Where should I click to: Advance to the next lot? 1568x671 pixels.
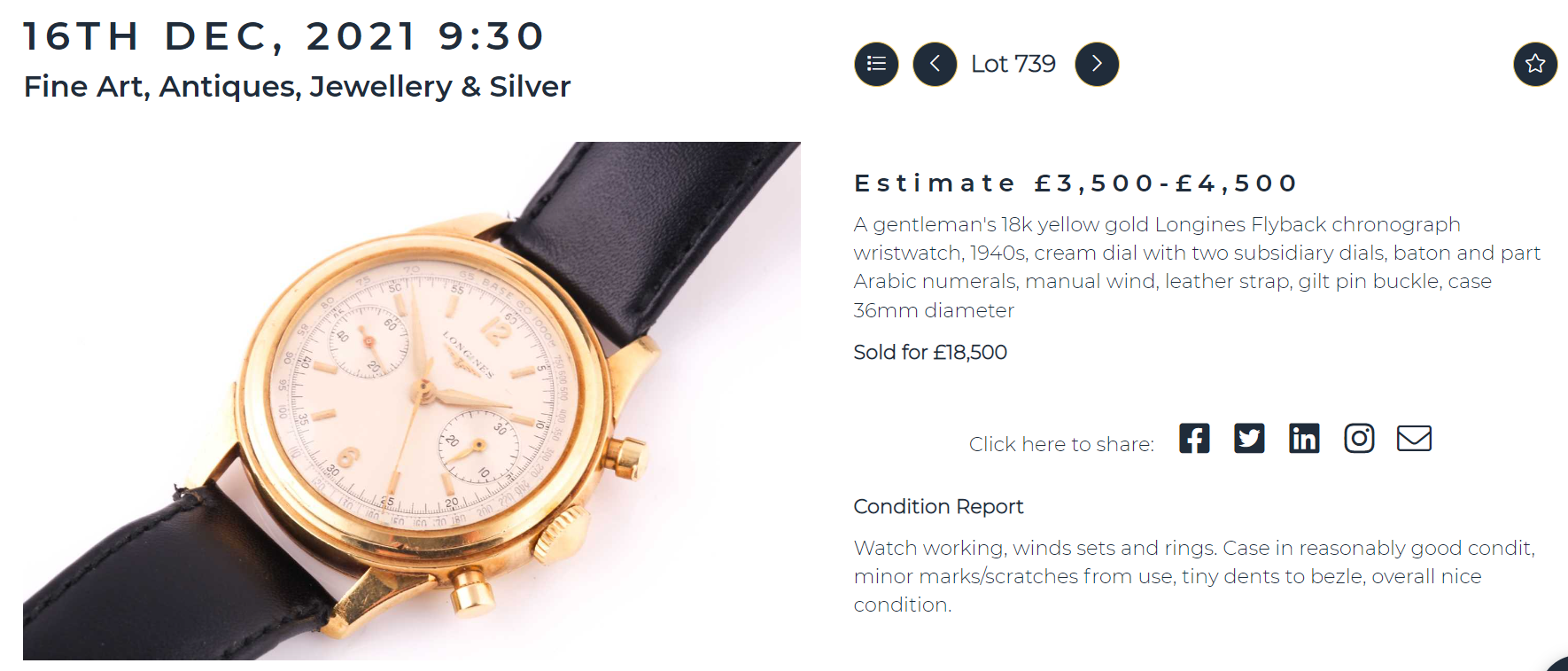click(x=1097, y=64)
